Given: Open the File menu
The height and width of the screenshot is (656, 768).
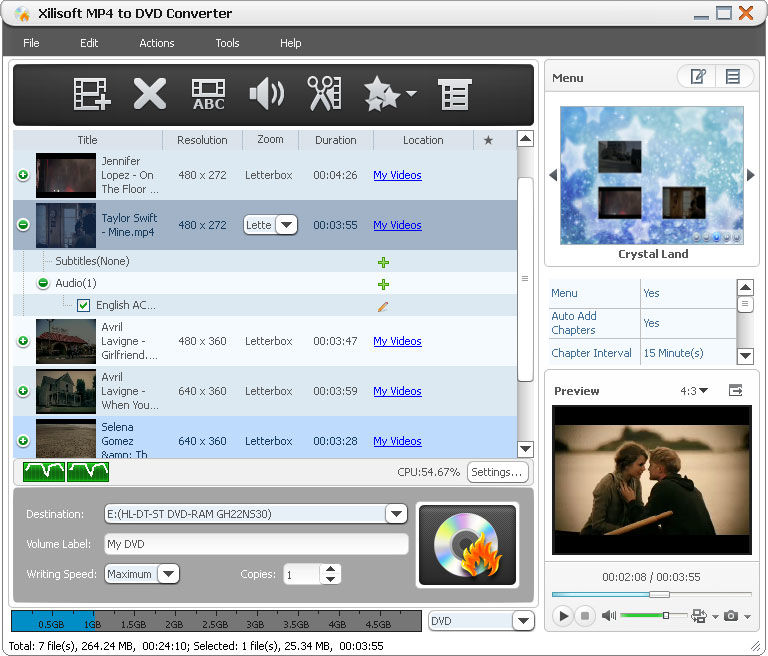Looking at the screenshot, I should [x=31, y=43].
